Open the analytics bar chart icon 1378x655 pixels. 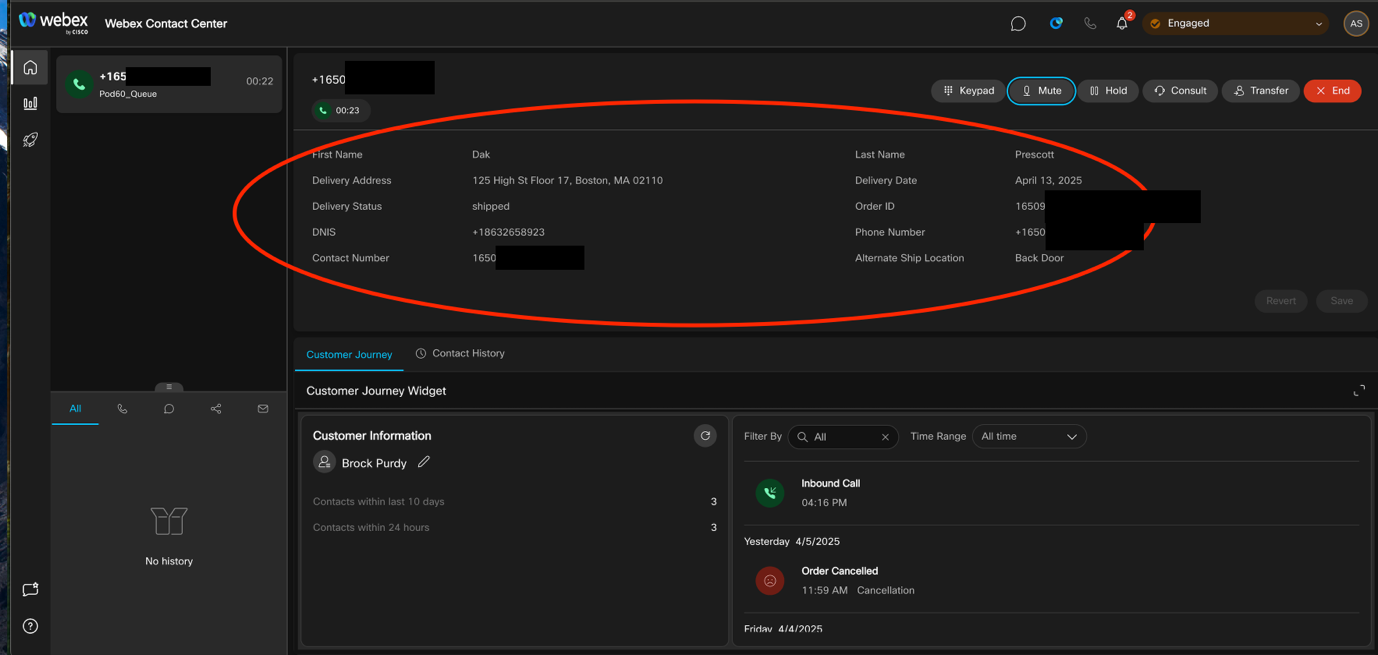[x=30, y=104]
